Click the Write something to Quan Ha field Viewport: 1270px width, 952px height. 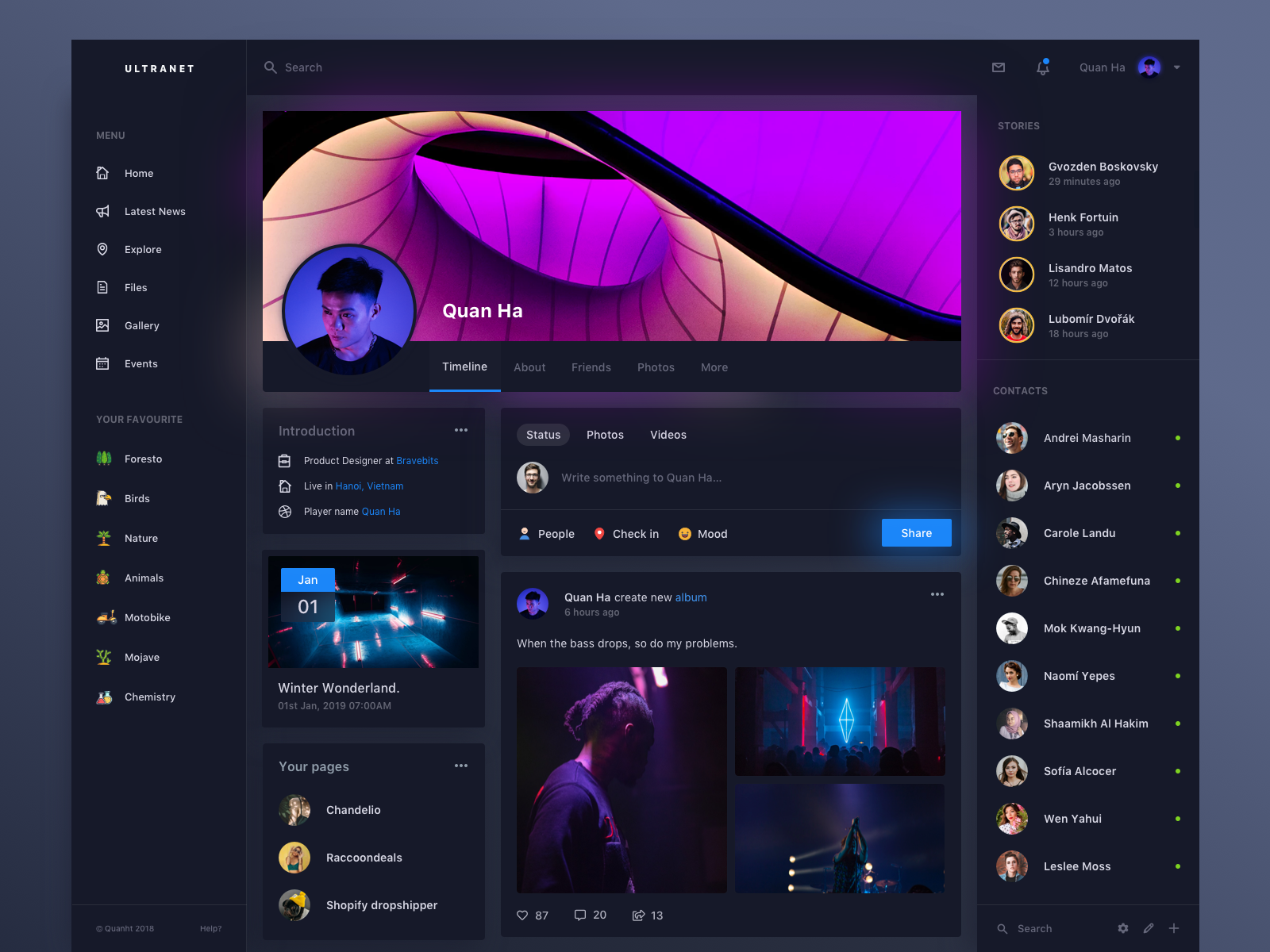point(641,478)
